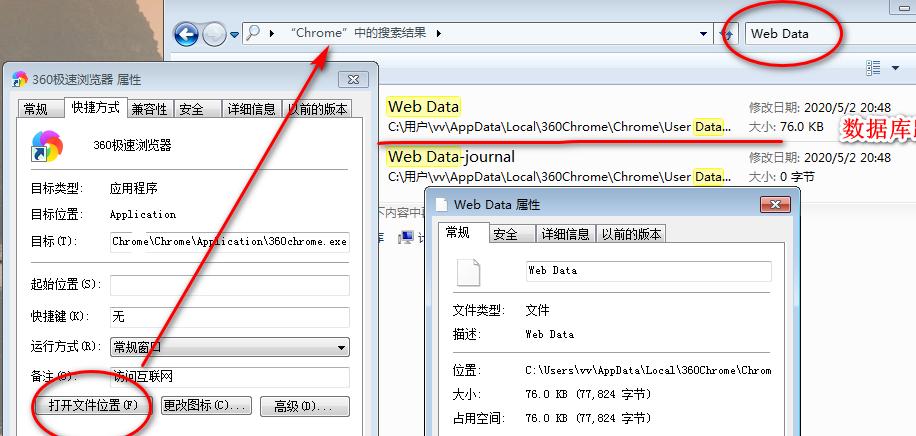Click the Explorer change view icon
The image size is (916, 436).
pyautogui.click(x=873, y=68)
